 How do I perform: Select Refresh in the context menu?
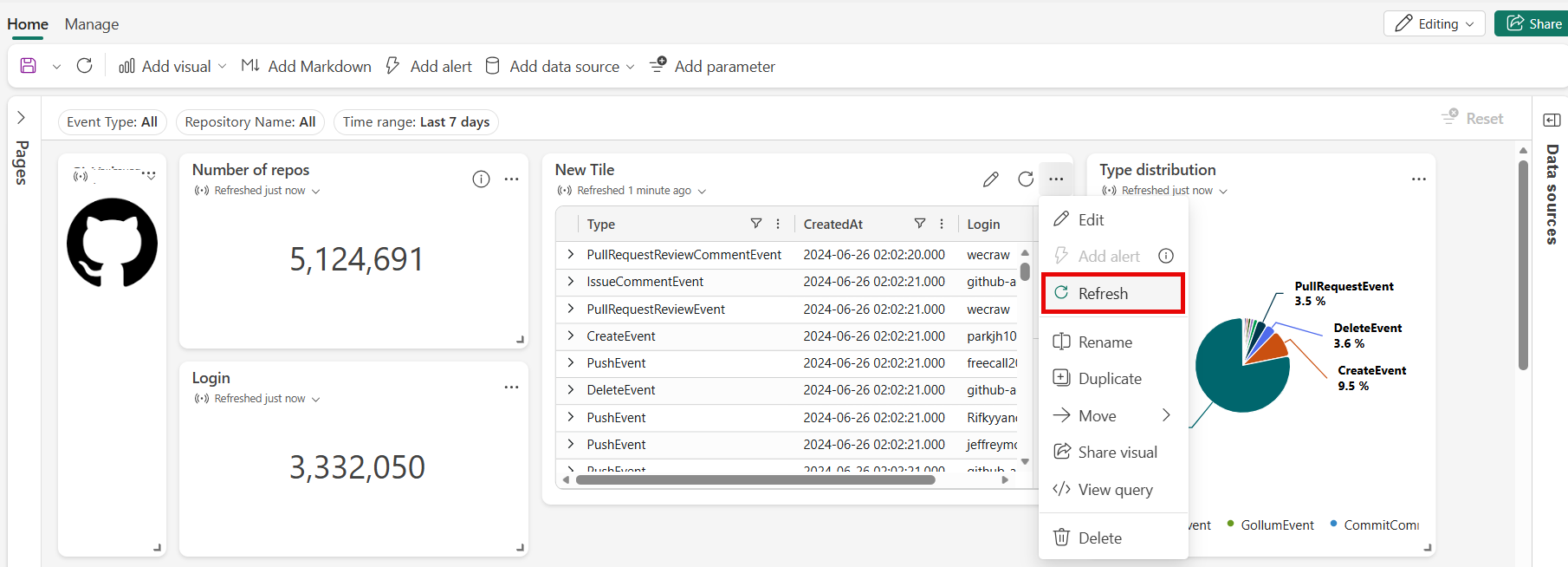(1113, 293)
